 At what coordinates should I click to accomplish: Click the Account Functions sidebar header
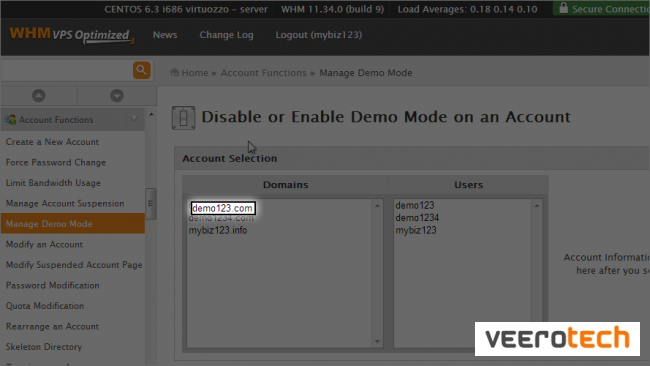pos(73,120)
